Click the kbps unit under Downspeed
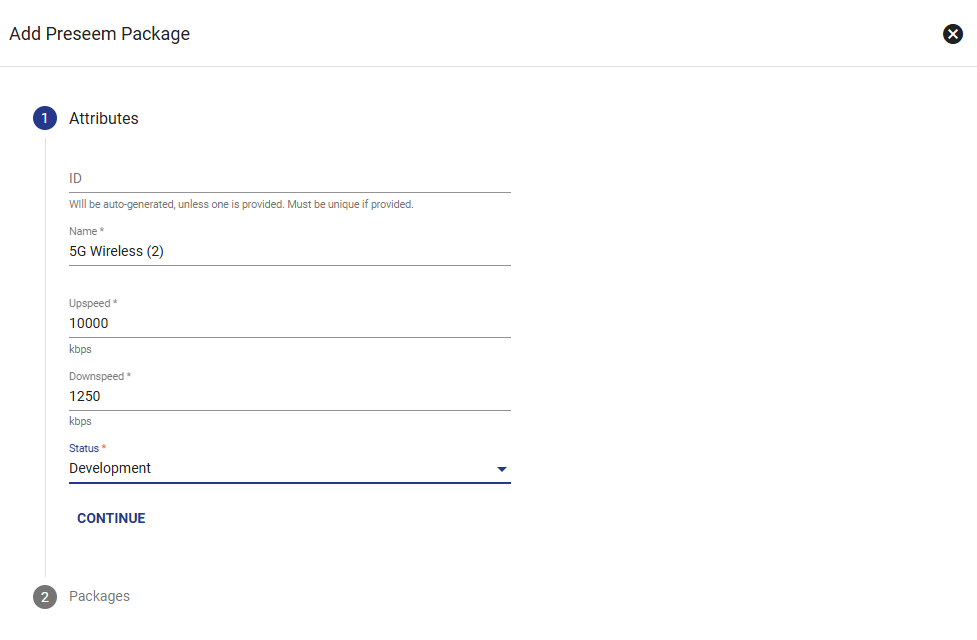 pos(80,421)
